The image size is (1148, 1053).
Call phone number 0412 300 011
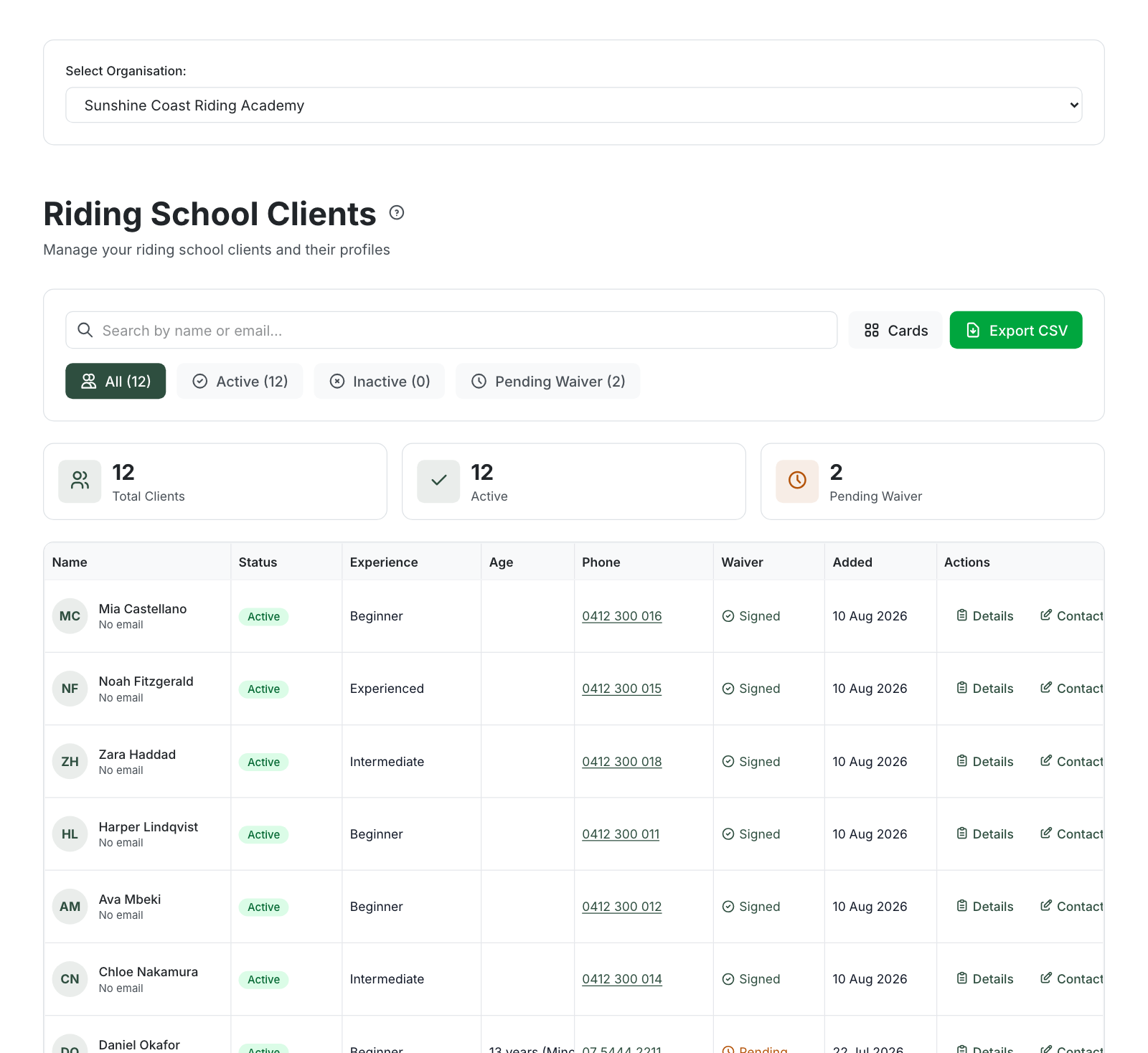621,834
